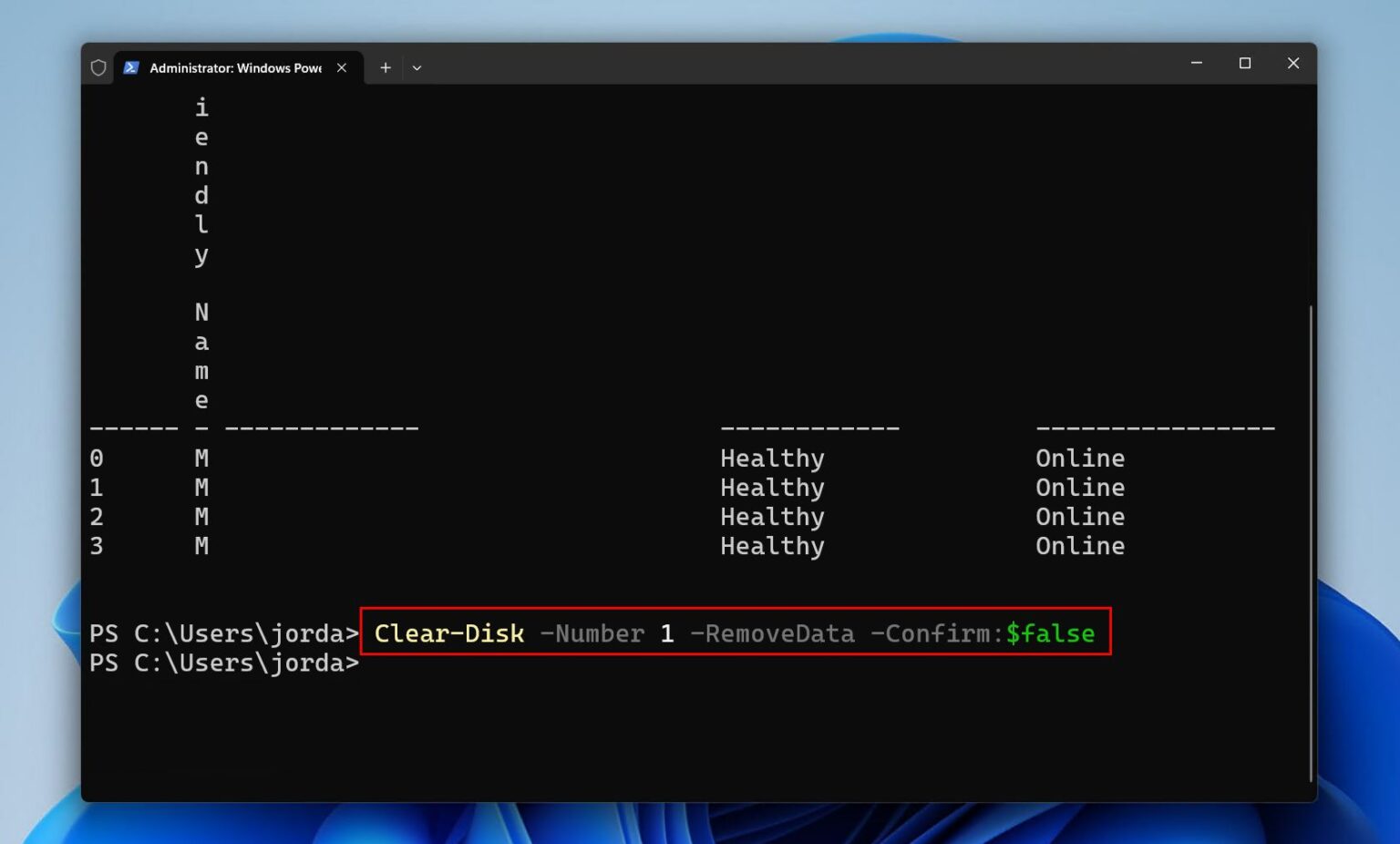Select the Healthy status of disk 0
The image size is (1400, 844).
click(771, 458)
